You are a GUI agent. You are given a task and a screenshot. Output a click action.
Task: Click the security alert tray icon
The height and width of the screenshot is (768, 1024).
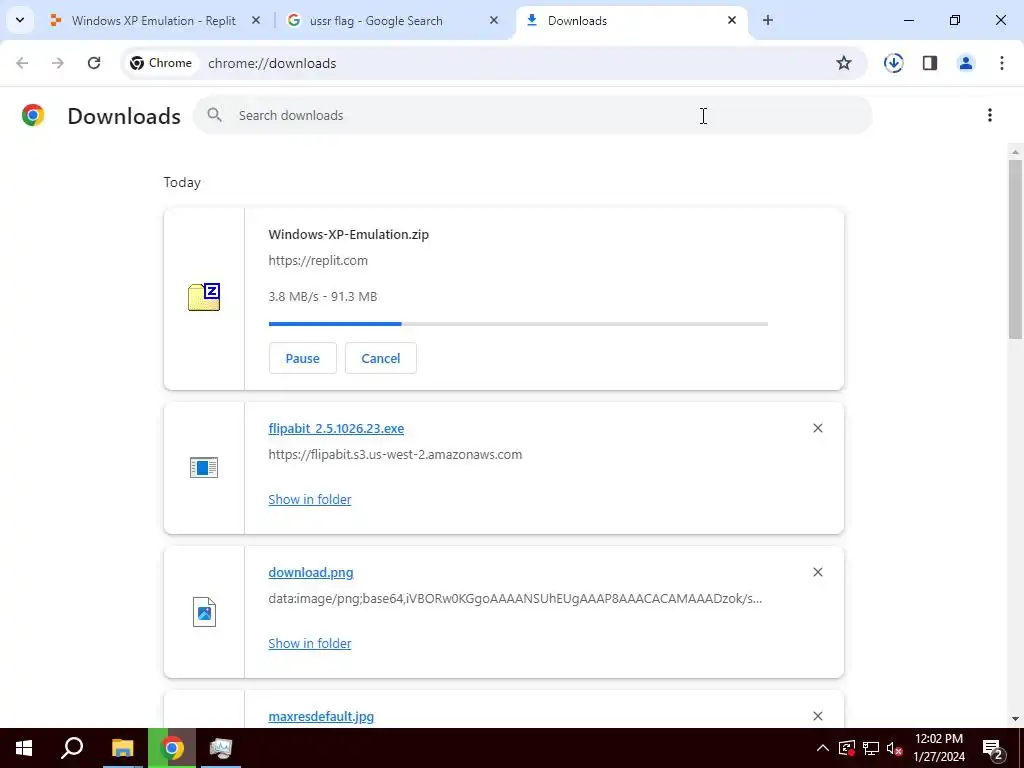pyautogui.click(x=847, y=748)
